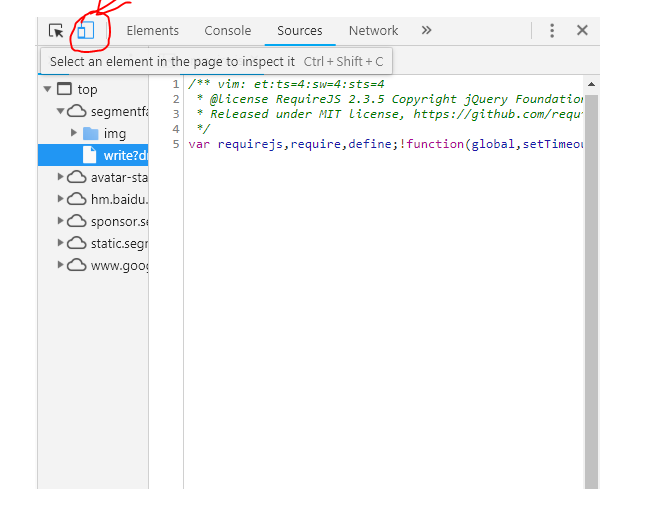Open the Elements tab
The height and width of the screenshot is (519, 647).
coord(152,31)
